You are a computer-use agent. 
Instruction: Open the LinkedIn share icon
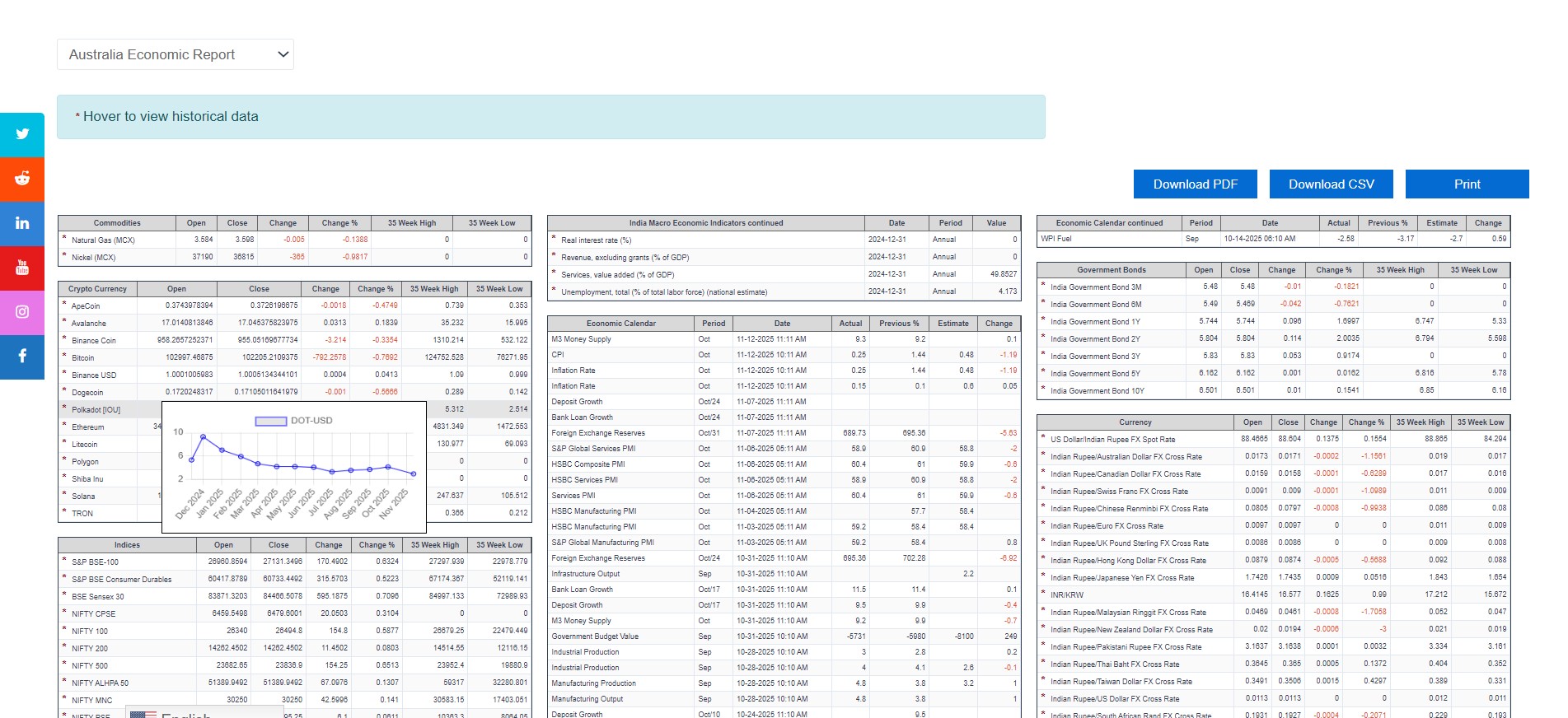coord(22,223)
